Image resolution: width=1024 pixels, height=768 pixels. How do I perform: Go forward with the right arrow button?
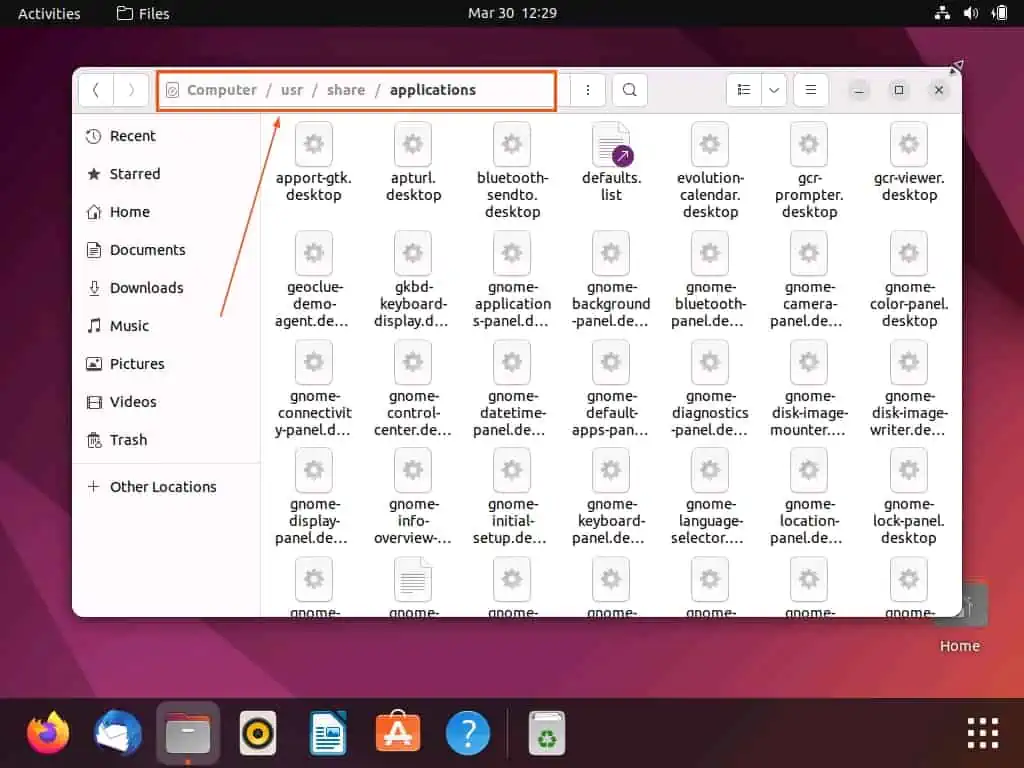131,90
